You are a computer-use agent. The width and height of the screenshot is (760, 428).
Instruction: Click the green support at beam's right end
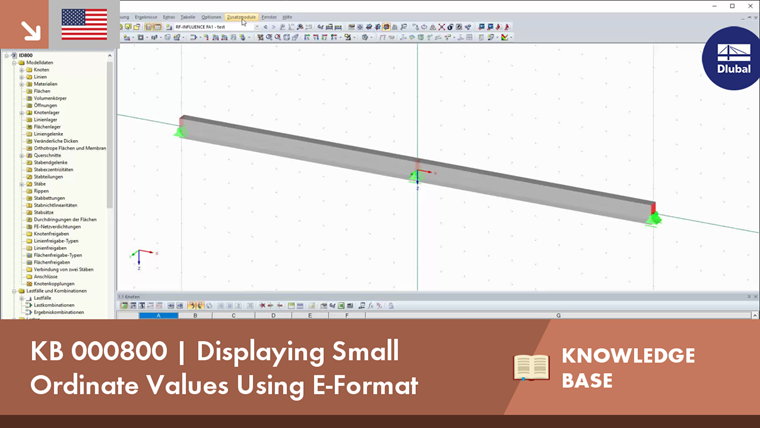coord(654,219)
